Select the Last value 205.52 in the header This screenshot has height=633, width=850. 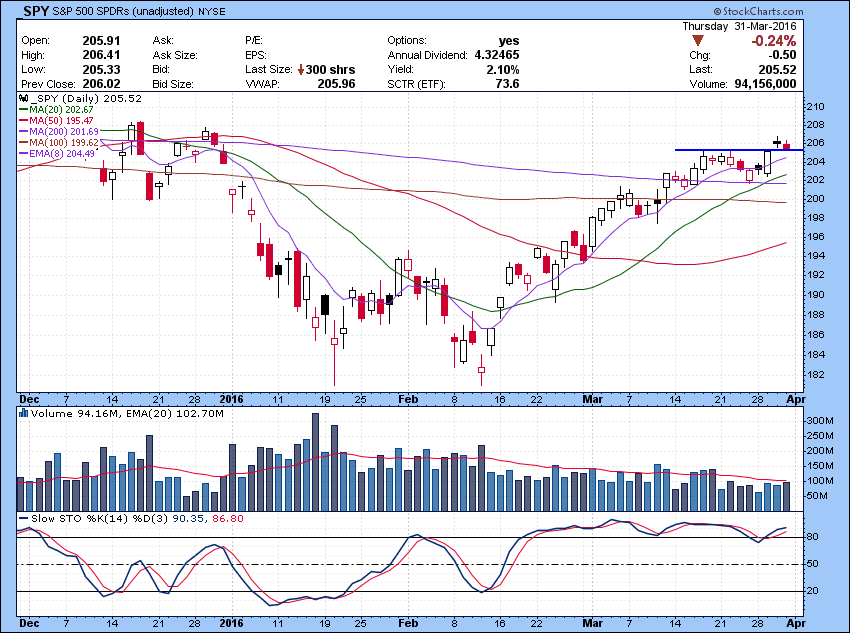[x=777, y=70]
